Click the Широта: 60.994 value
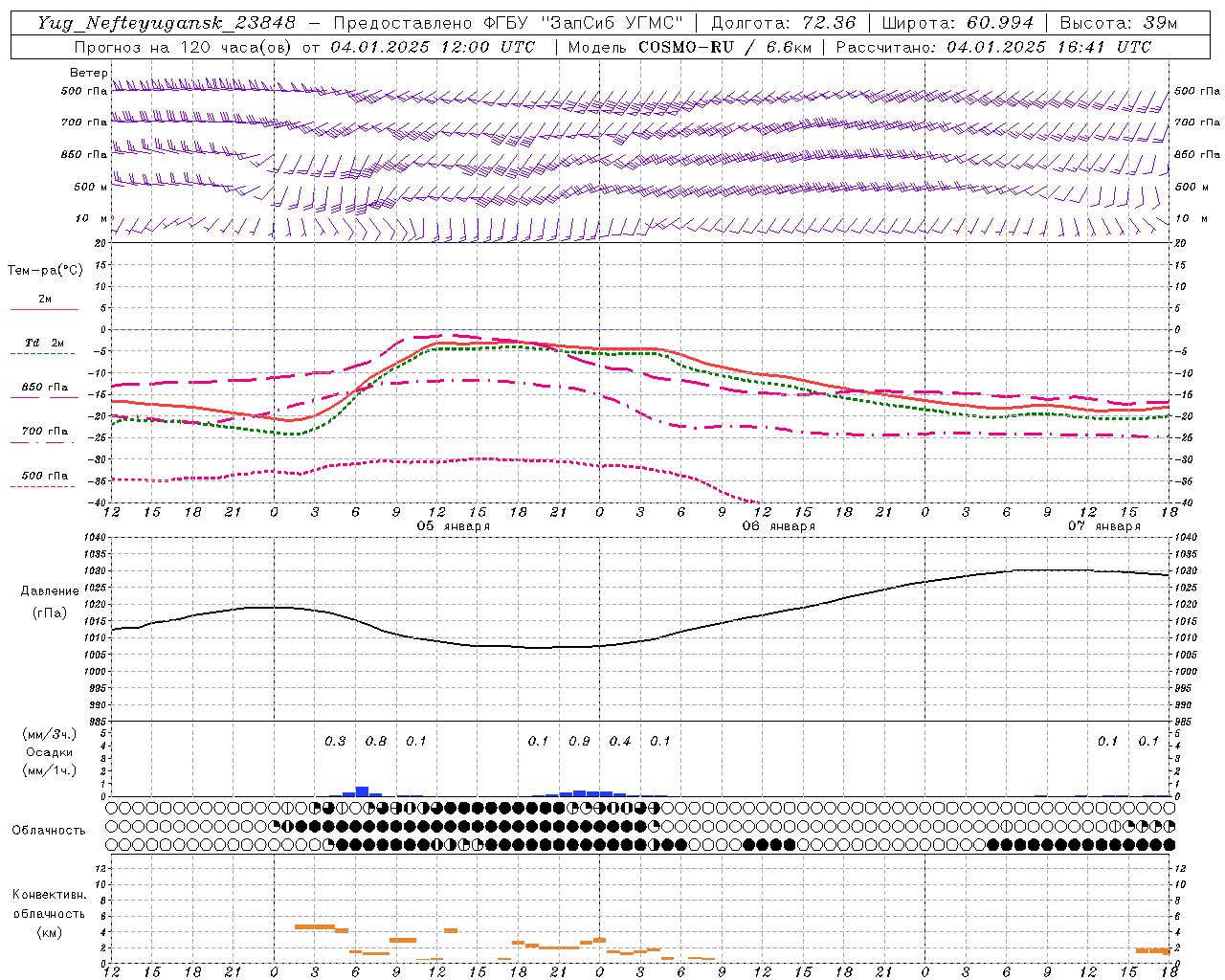The width and height of the screenshot is (1225, 980). pyautogui.click(x=958, y=23)
